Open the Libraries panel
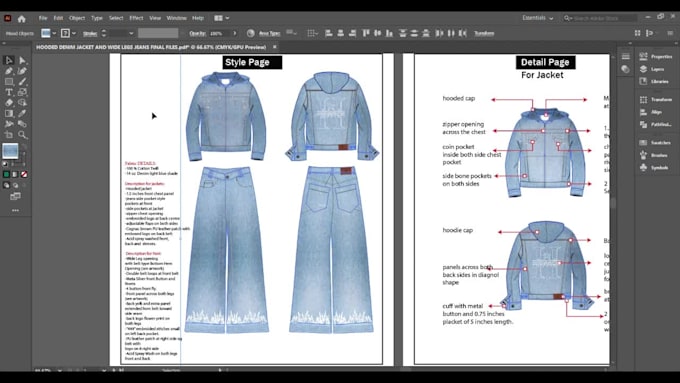The width and height of the screenshot is (680, 383). [654, 81]
